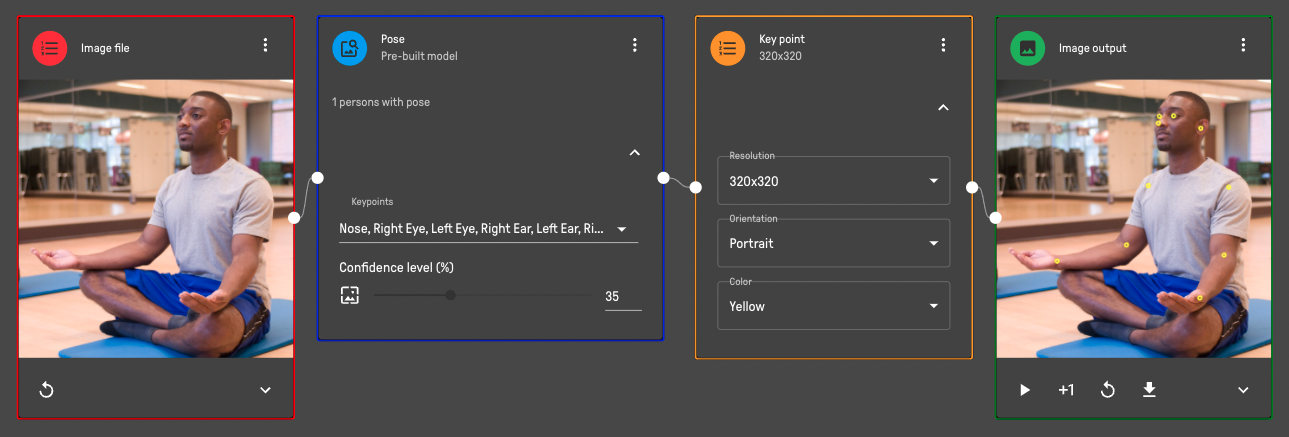1289x437 pixels.
Task: Open the Color dropdown showing Yellow
Action: point(834,306)
